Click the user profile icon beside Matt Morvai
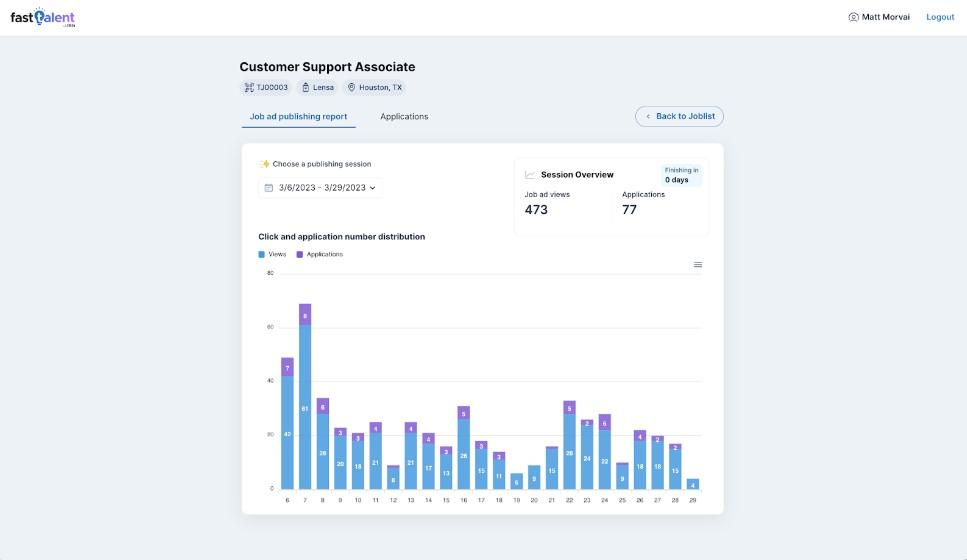This screenshot has width=967, height=560. tap(853, 17)
